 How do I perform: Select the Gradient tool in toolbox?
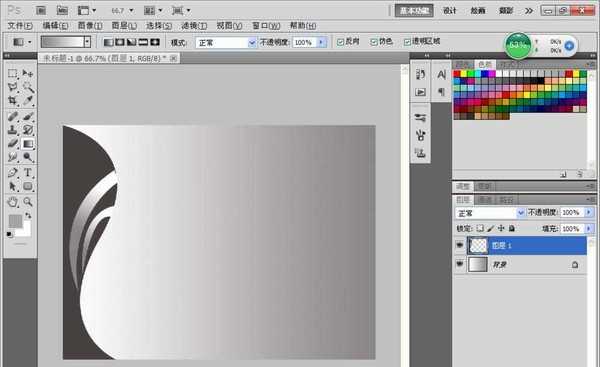point(28,144)
